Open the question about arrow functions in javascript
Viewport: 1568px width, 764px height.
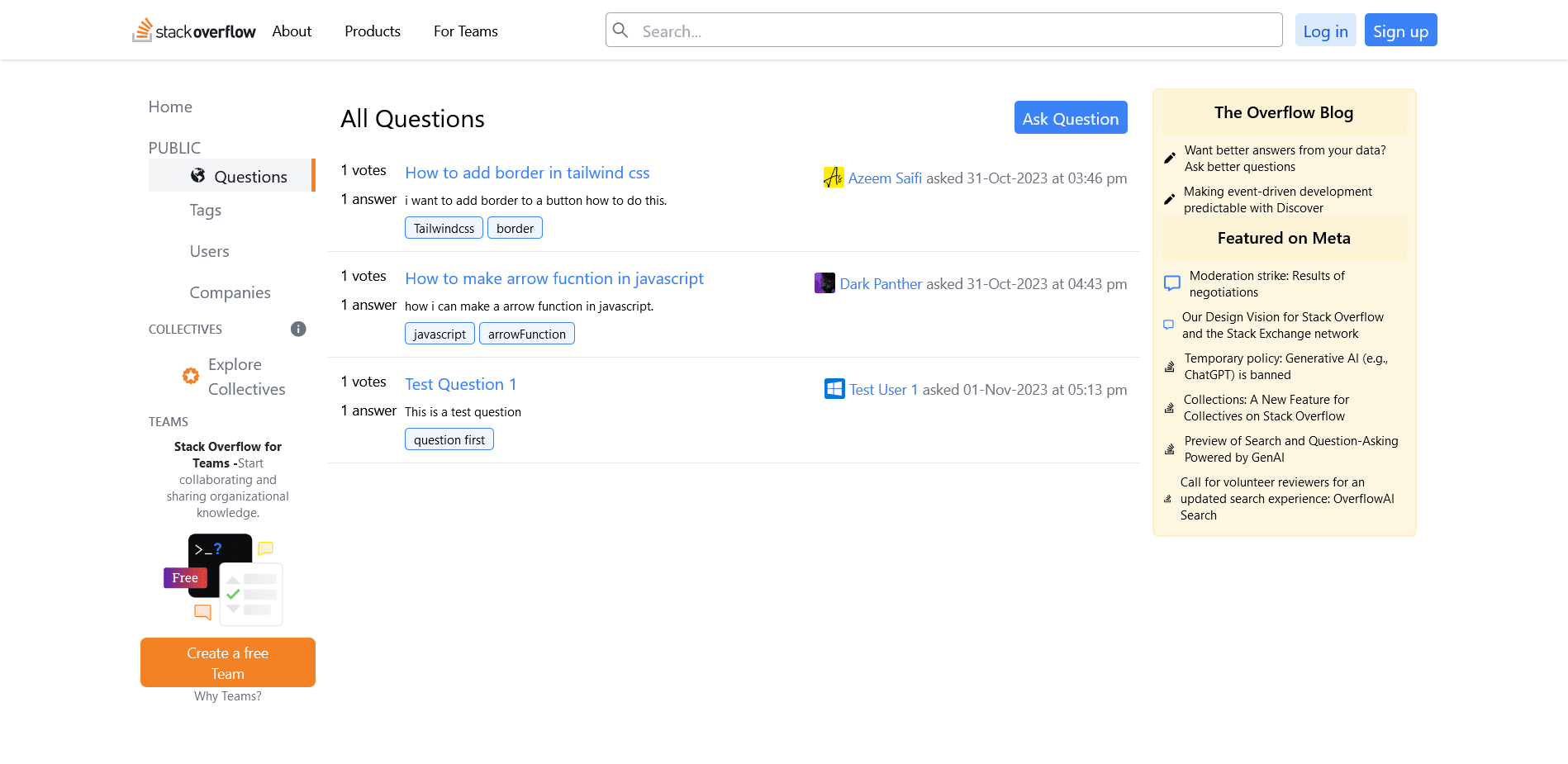tap(554, 278)
